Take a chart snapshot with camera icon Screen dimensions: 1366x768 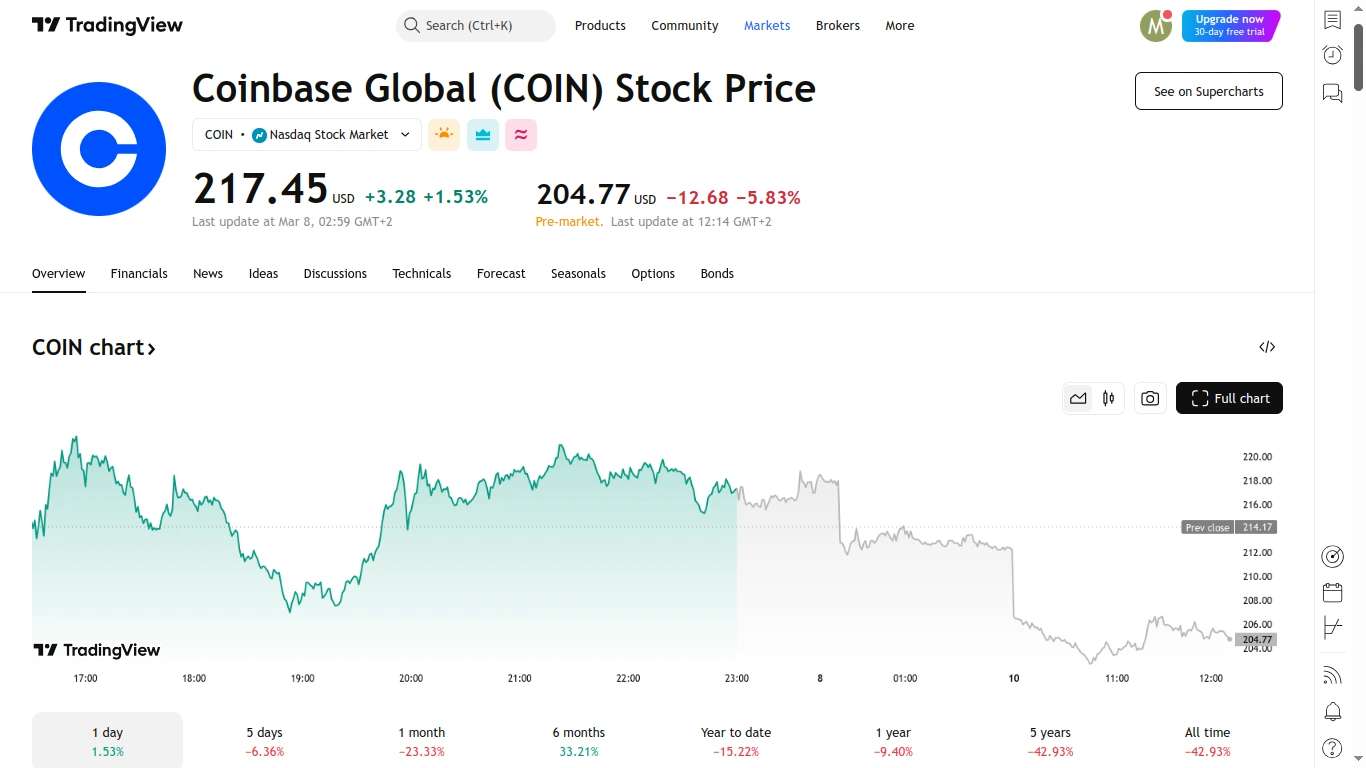click(x=1150, y=398)
